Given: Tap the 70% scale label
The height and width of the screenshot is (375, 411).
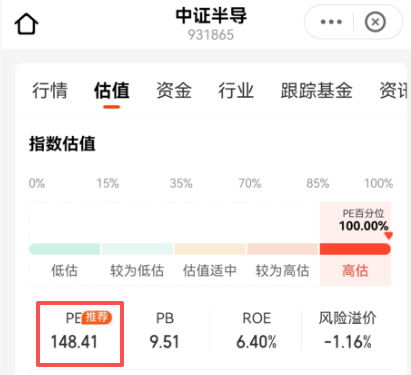Looking at the screenshot, I should [x=250, y=183].
